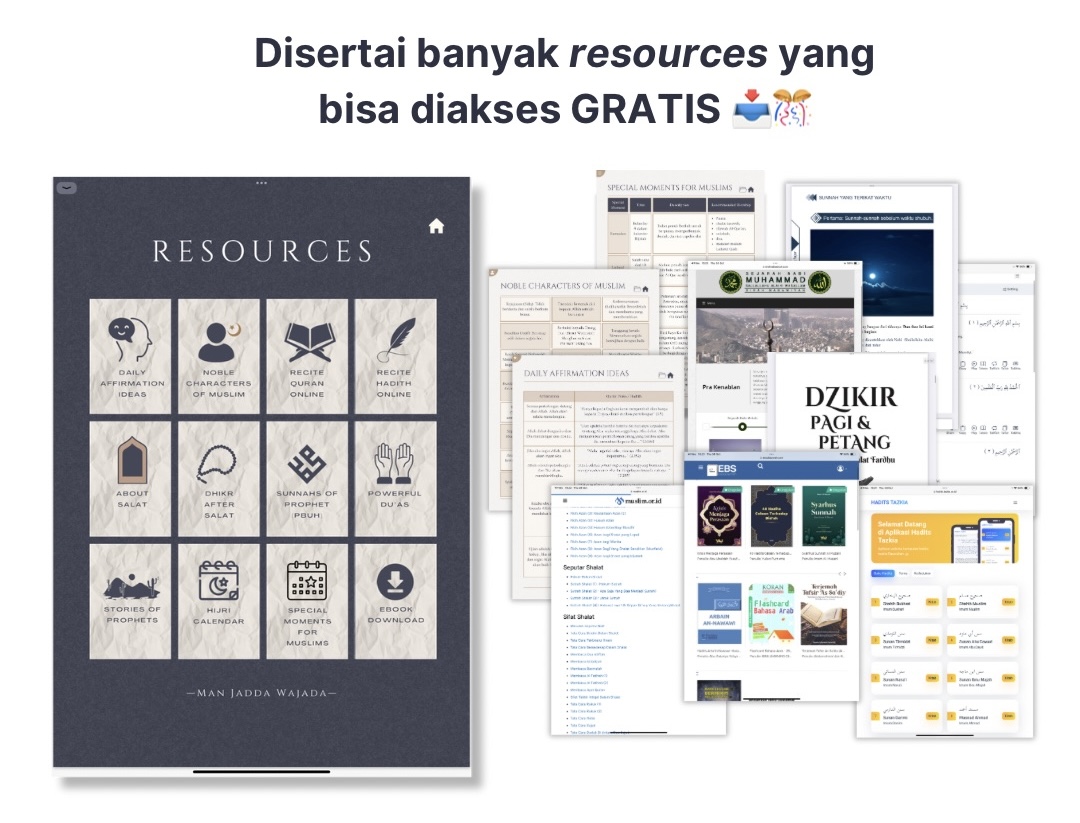
Task: Open the Ebook Download tile
Action: (x=395, y=601)
